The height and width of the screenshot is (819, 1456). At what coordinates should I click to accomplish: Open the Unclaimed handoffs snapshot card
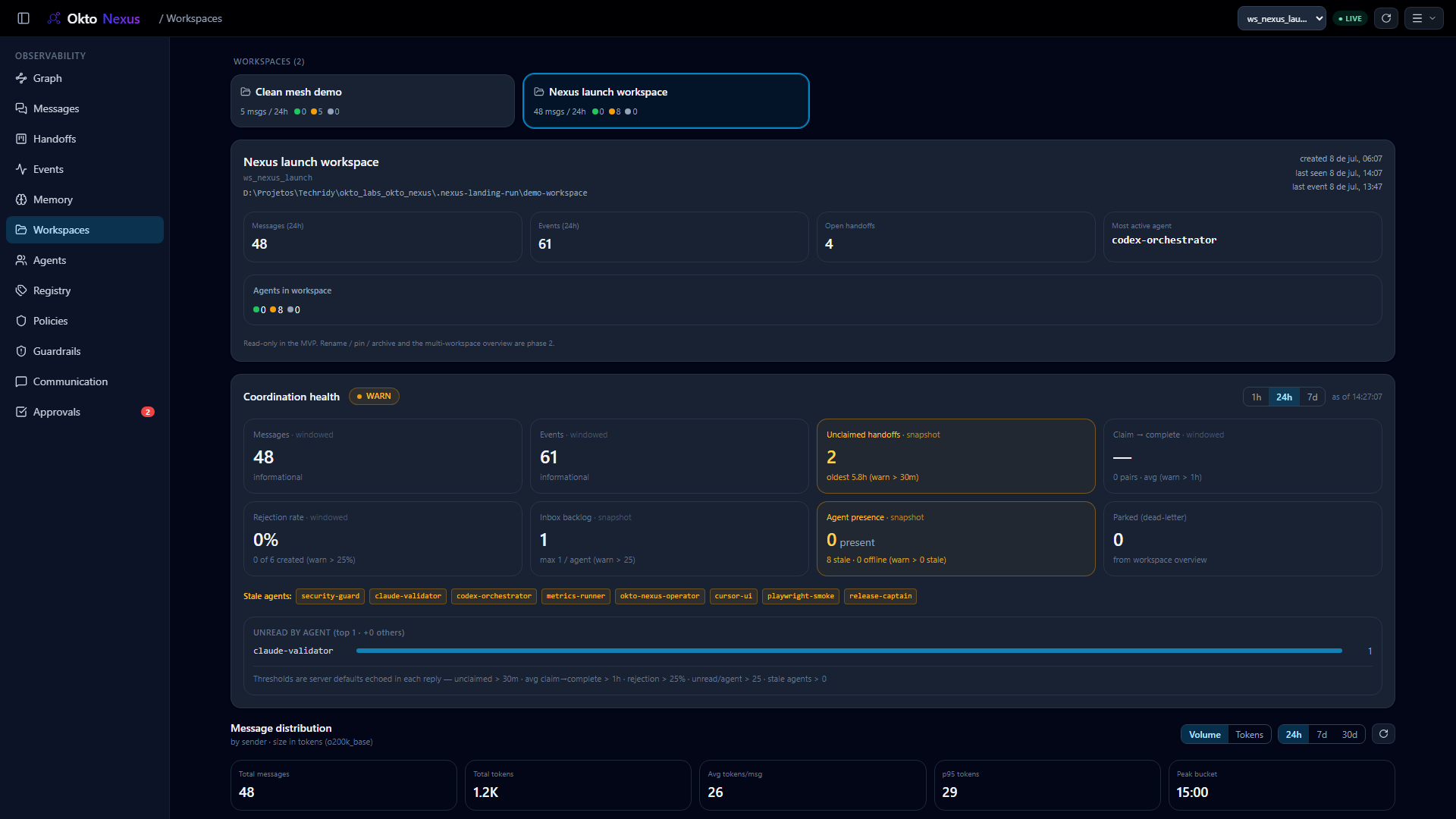(x=955, y=456)
